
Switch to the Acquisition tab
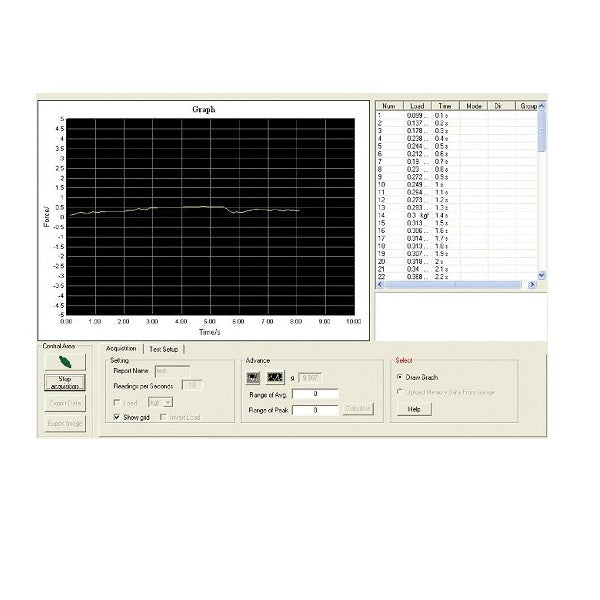[x=121, y=349]
